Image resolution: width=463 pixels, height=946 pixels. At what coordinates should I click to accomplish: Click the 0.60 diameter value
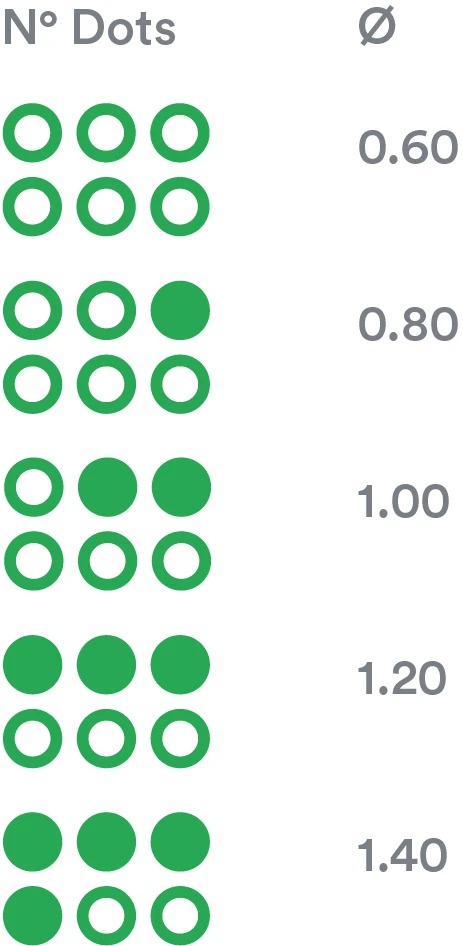pos(408,148)
